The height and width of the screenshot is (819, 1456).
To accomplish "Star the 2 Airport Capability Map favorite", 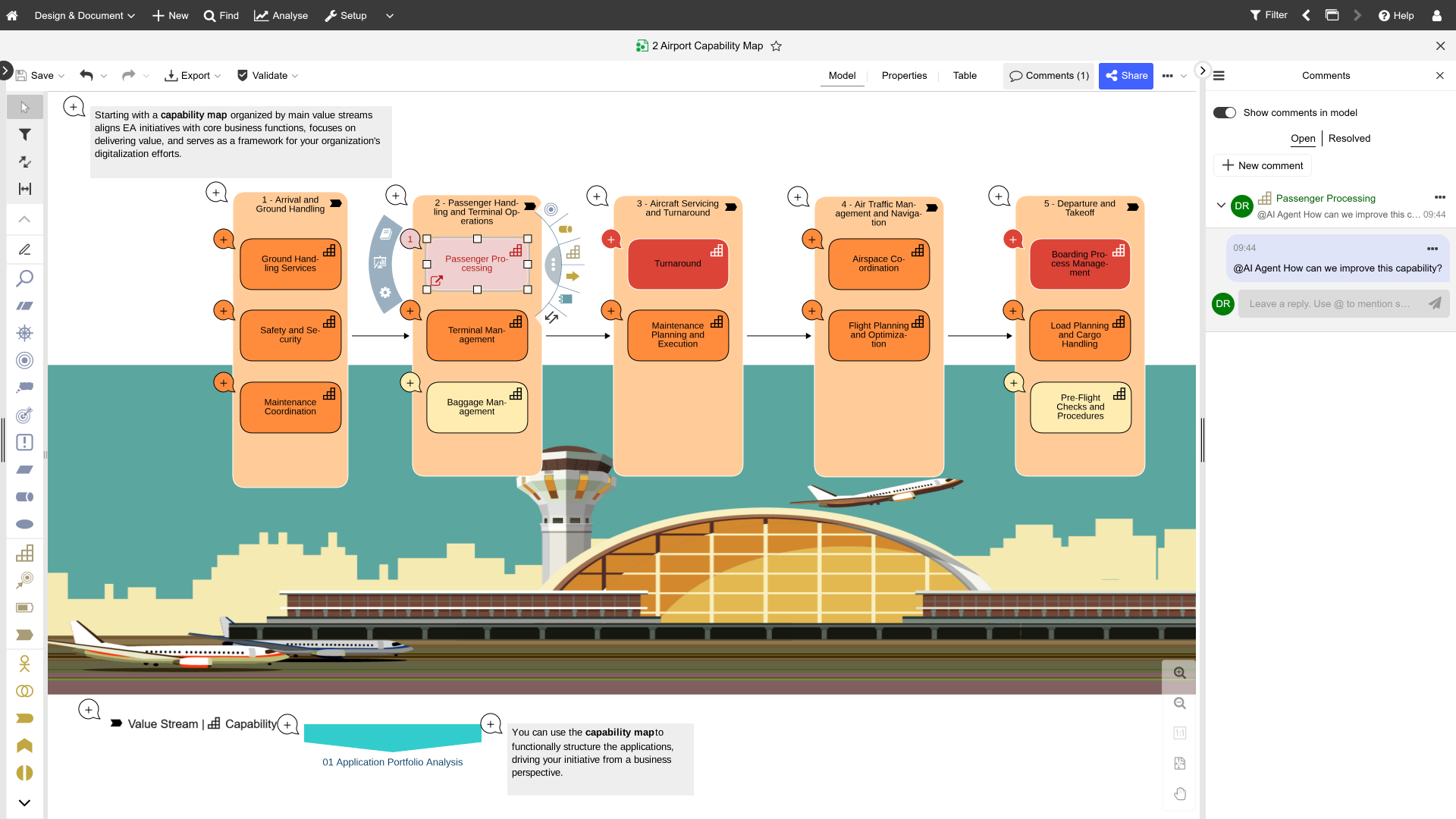I will click(x=776, y=46).
